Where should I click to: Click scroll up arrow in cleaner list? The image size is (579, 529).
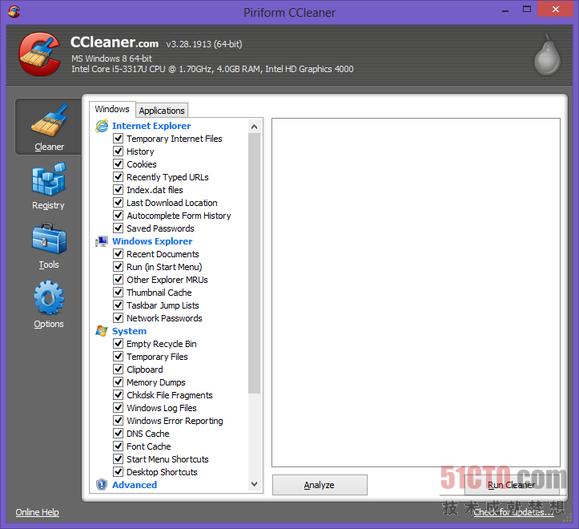click(x=254, y=127)
